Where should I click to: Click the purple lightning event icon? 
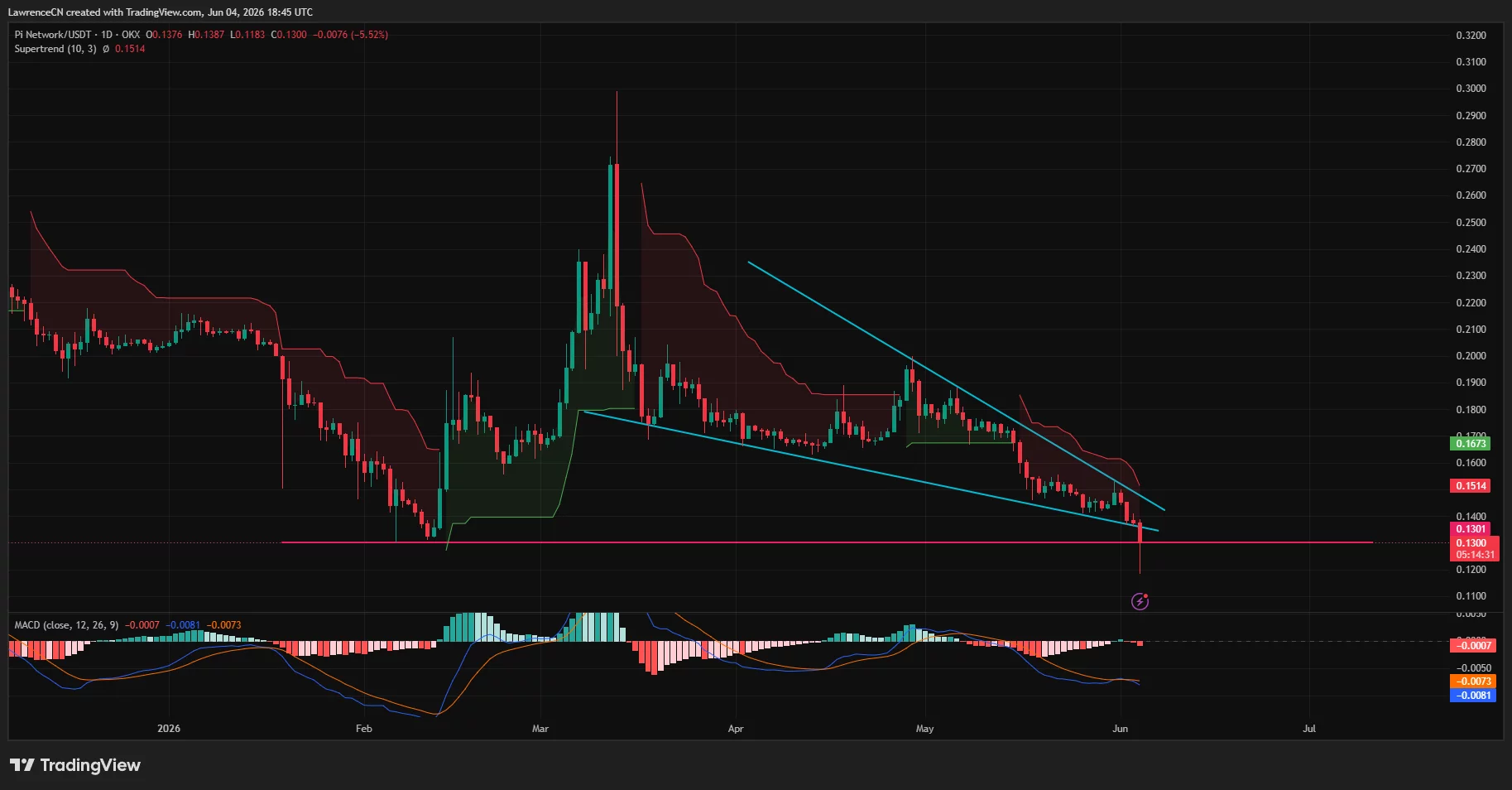(1140, 601)
